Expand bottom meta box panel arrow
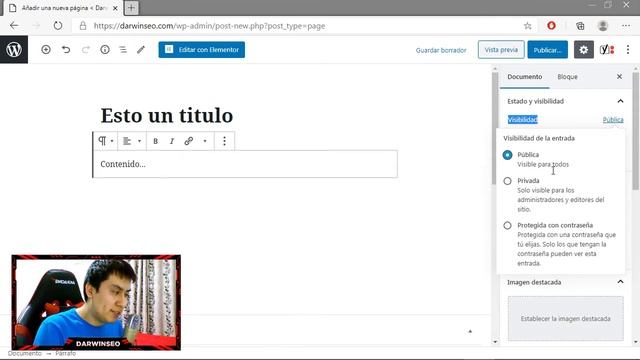 tap(470, 331)
